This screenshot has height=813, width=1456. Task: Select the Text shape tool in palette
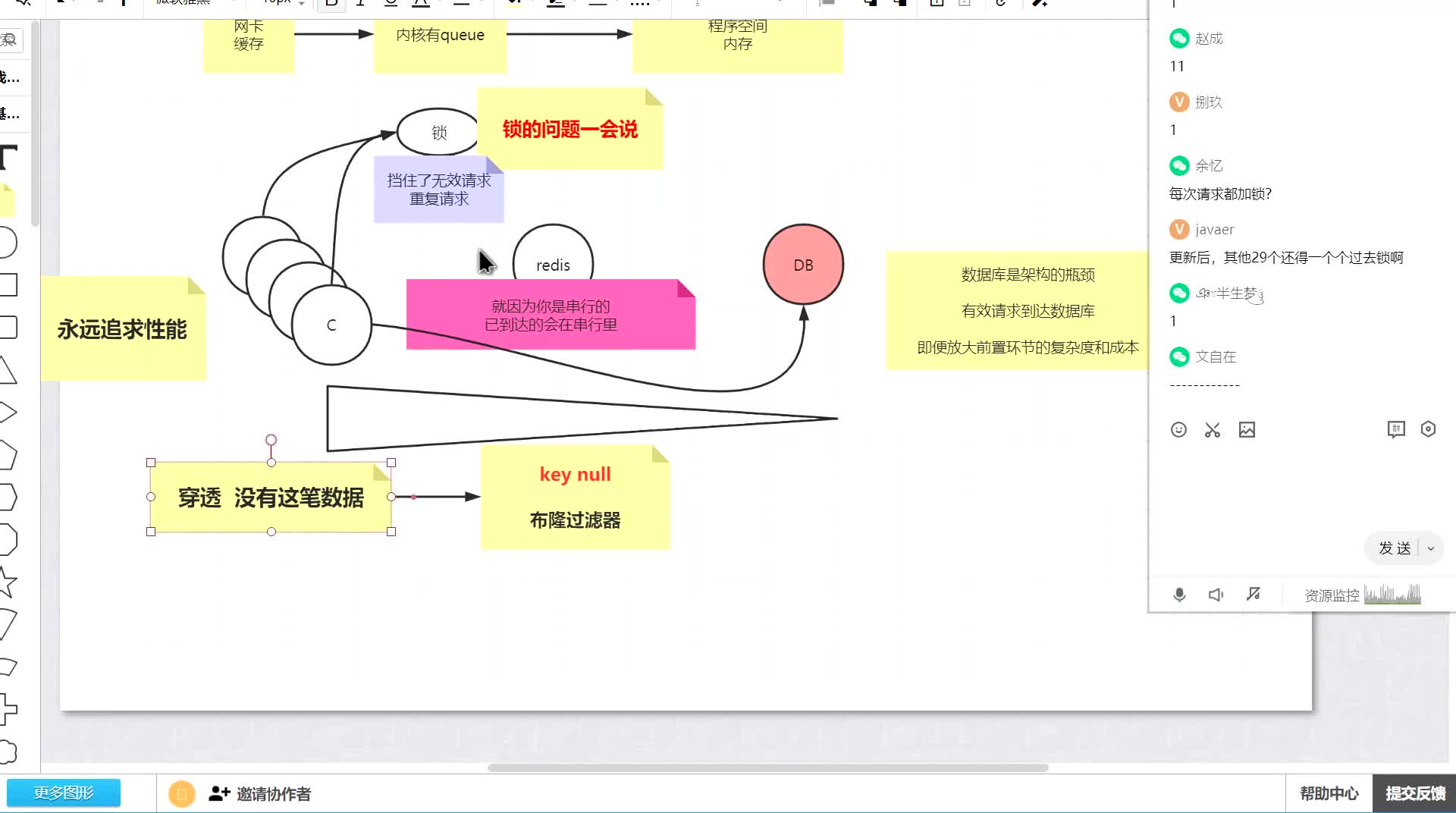(8, 157)
